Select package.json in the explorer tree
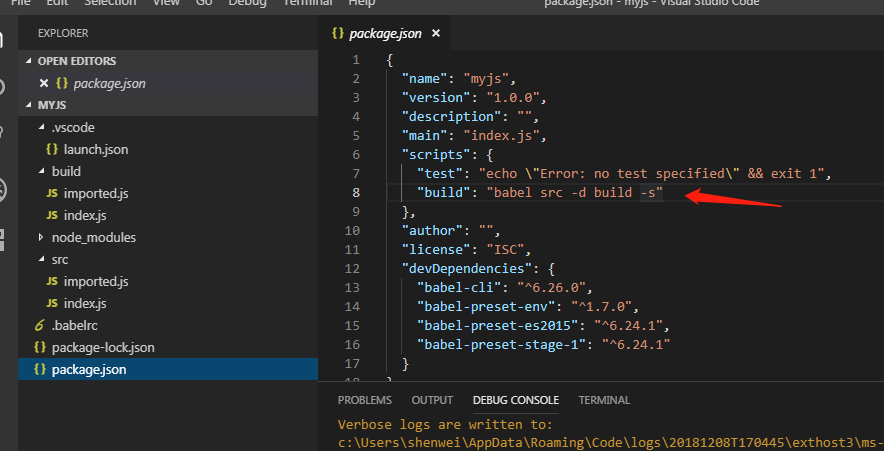884x451 pixels. tap(168, 369)
